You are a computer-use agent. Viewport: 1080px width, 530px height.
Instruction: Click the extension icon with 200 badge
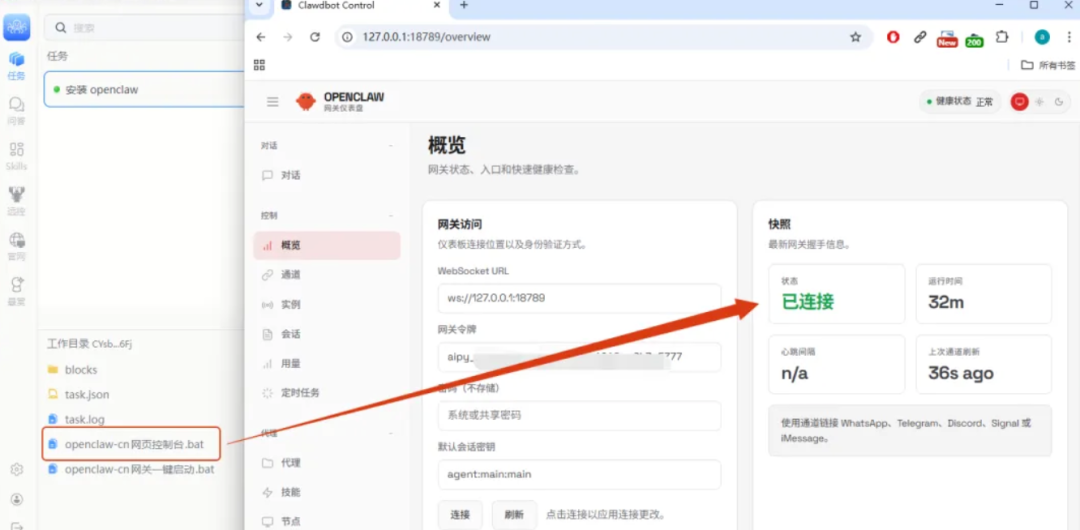(974, 39)
